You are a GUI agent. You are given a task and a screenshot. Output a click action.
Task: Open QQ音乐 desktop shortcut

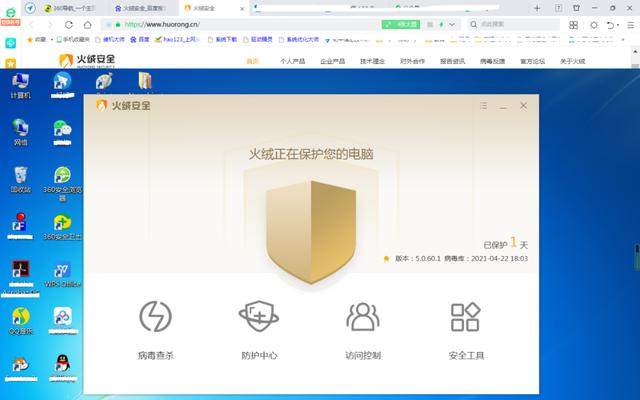click(x=20, y=321)
